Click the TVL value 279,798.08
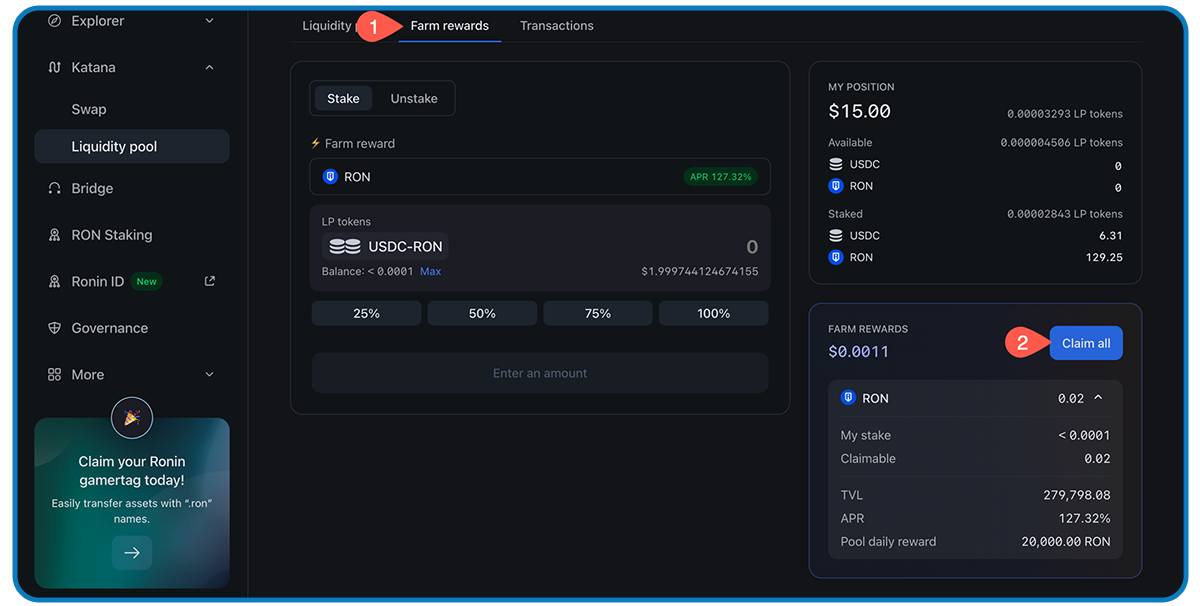 tap(1075, 495)
